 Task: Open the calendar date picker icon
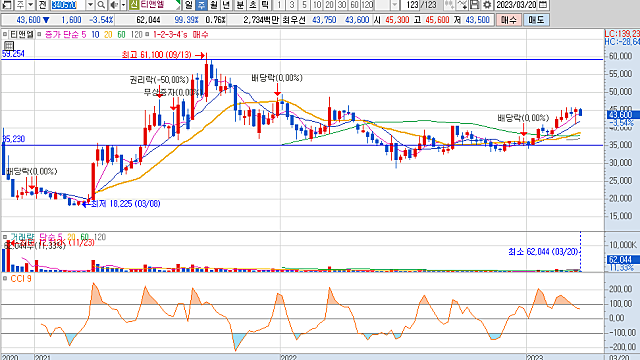pyautogui.click(x=543, y=5)
